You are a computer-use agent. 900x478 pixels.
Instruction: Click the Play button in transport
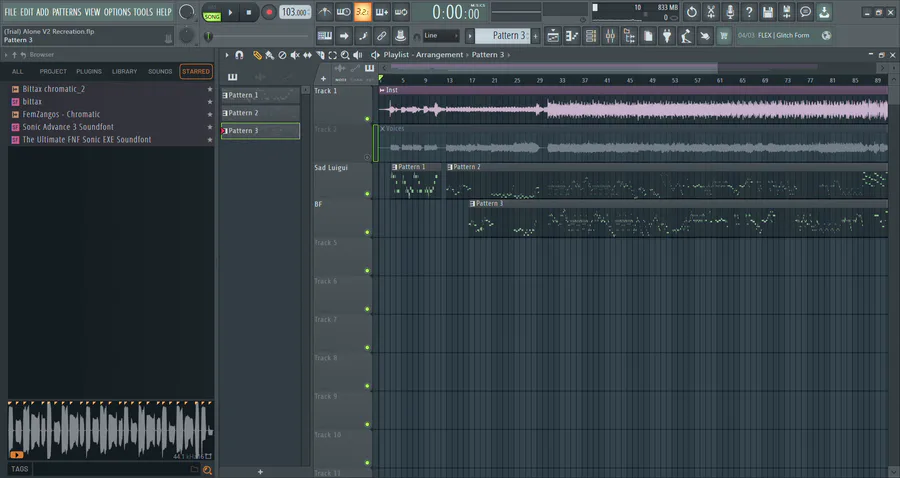point(230,12)
